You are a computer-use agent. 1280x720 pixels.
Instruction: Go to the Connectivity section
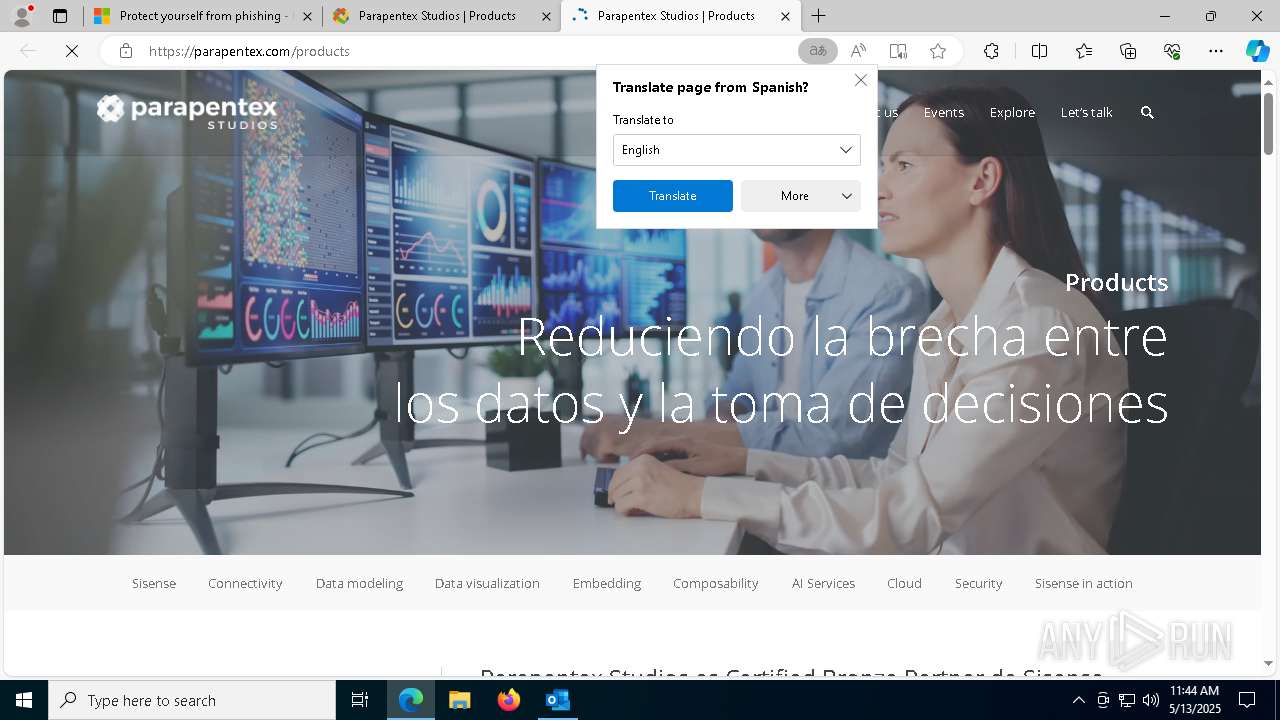coord(245,583)
